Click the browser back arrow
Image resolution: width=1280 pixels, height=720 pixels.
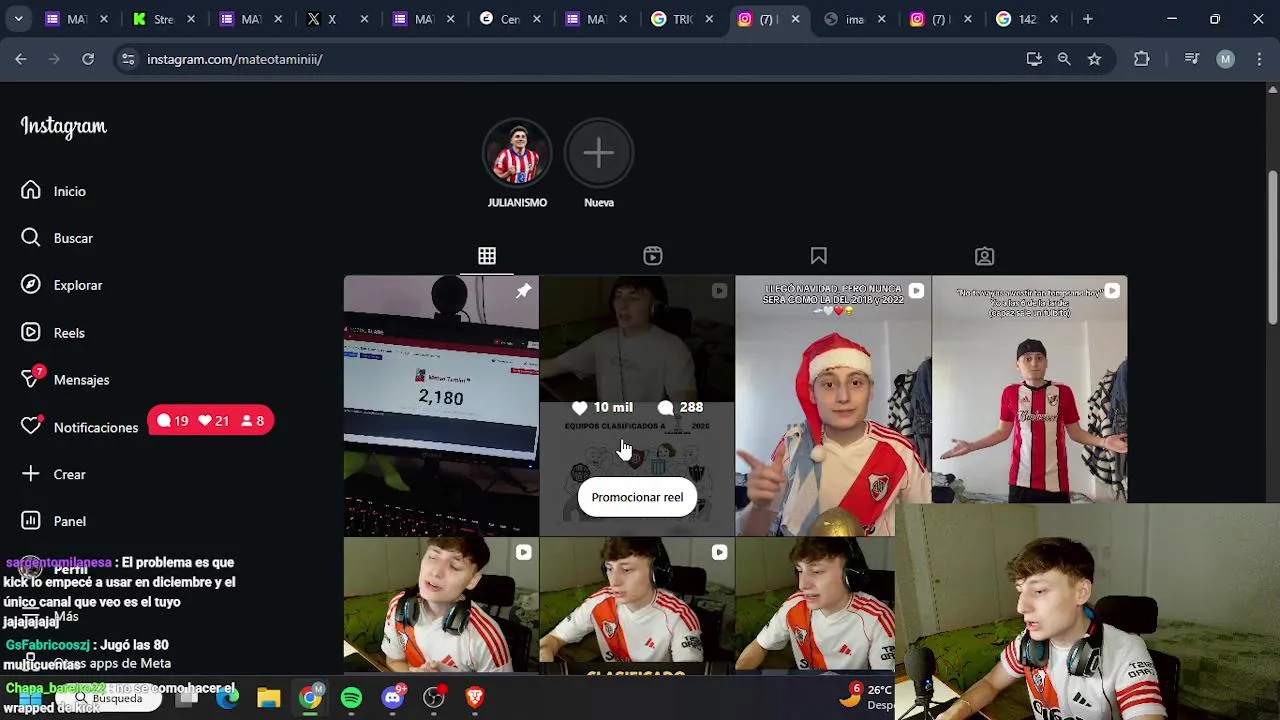pos(21,59)
